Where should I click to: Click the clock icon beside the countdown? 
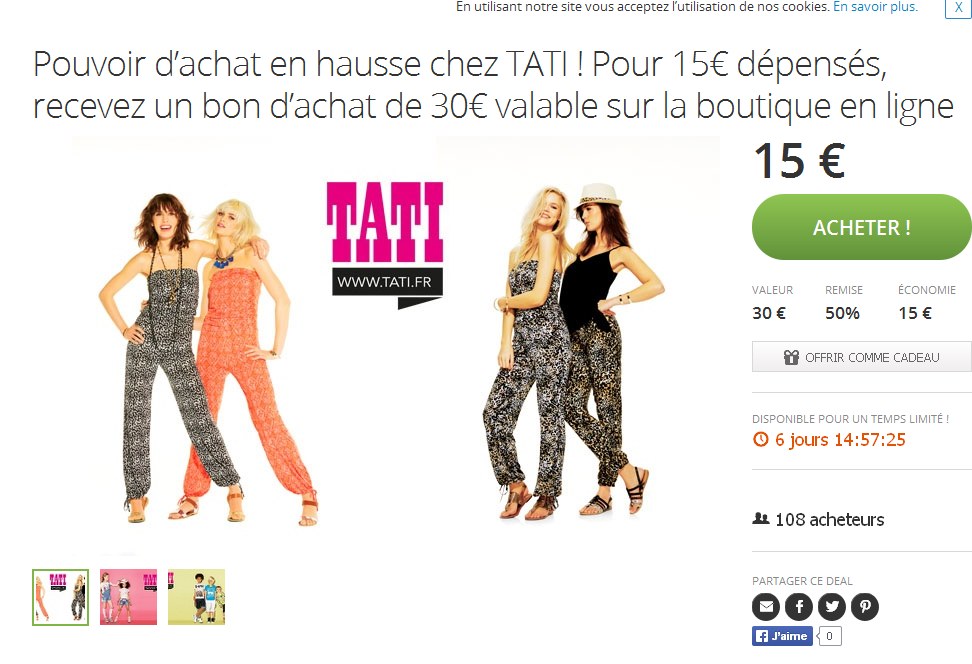point(761,440)
